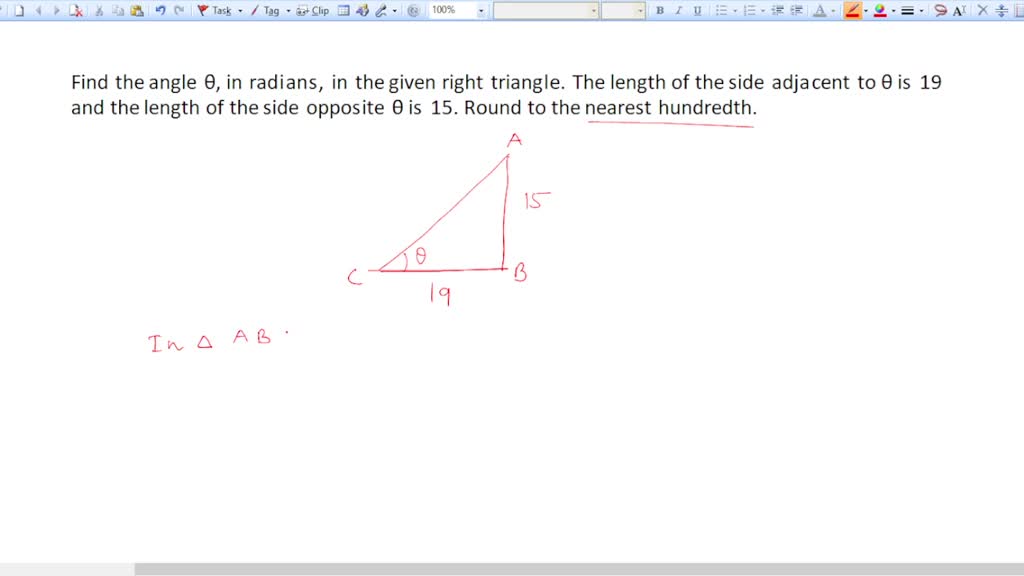Toggle bold formatting

coord(662,10)
